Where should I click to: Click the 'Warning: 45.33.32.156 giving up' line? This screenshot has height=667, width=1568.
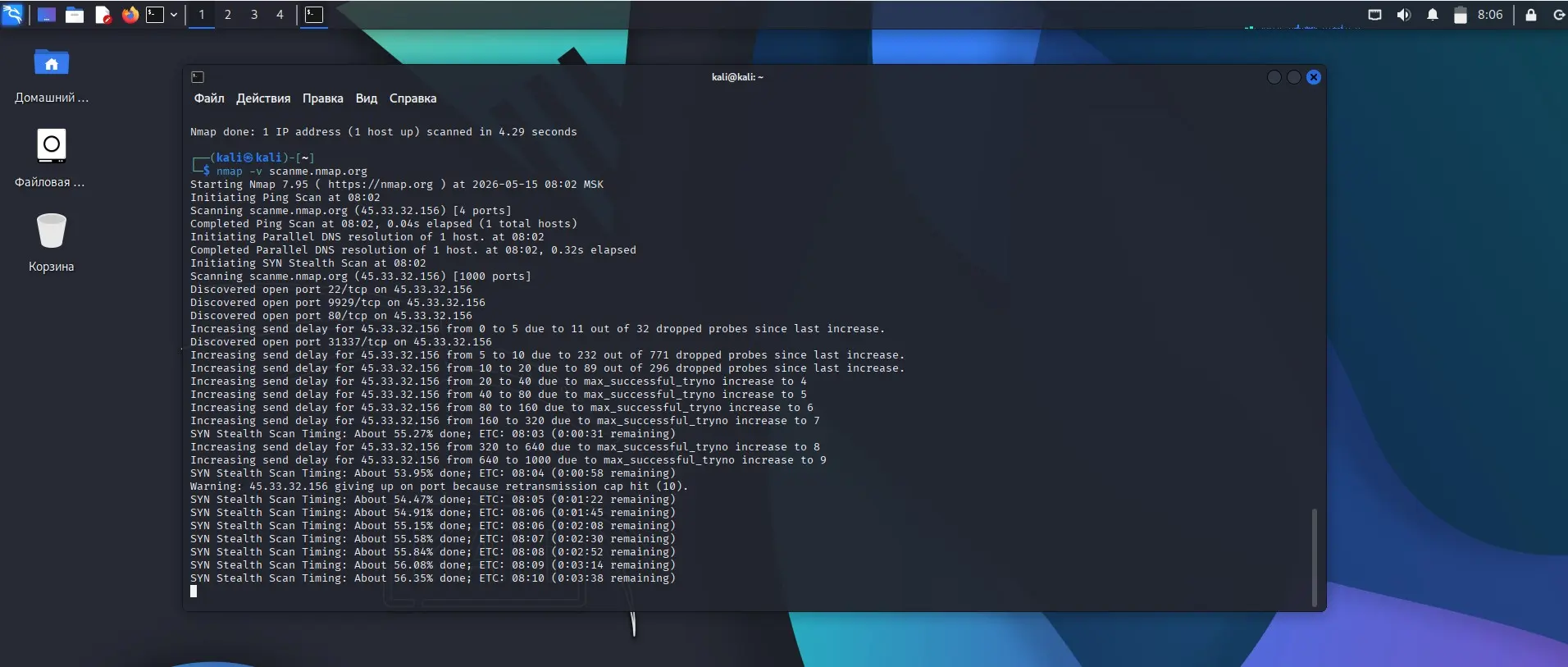coord(440,487)
